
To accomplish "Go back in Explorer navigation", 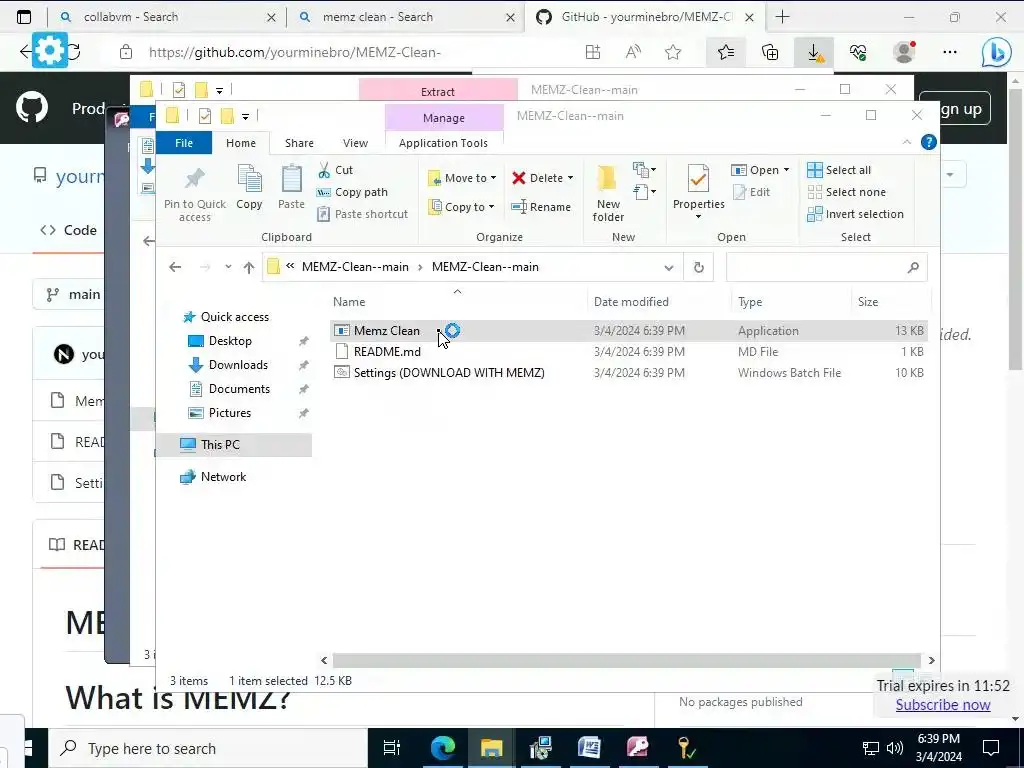I will point(175,267).
